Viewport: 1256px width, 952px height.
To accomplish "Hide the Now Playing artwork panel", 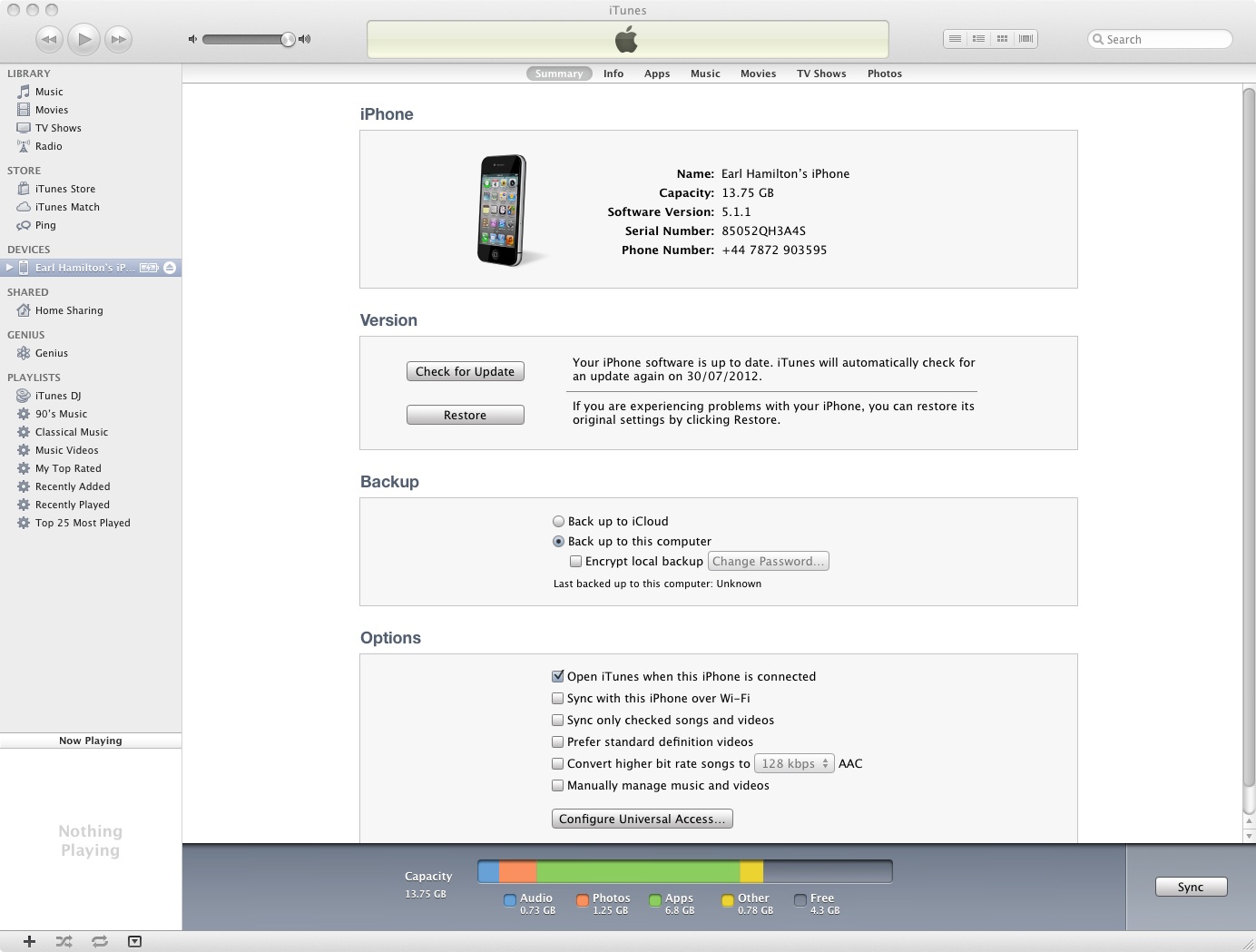I will click(134, 941).
